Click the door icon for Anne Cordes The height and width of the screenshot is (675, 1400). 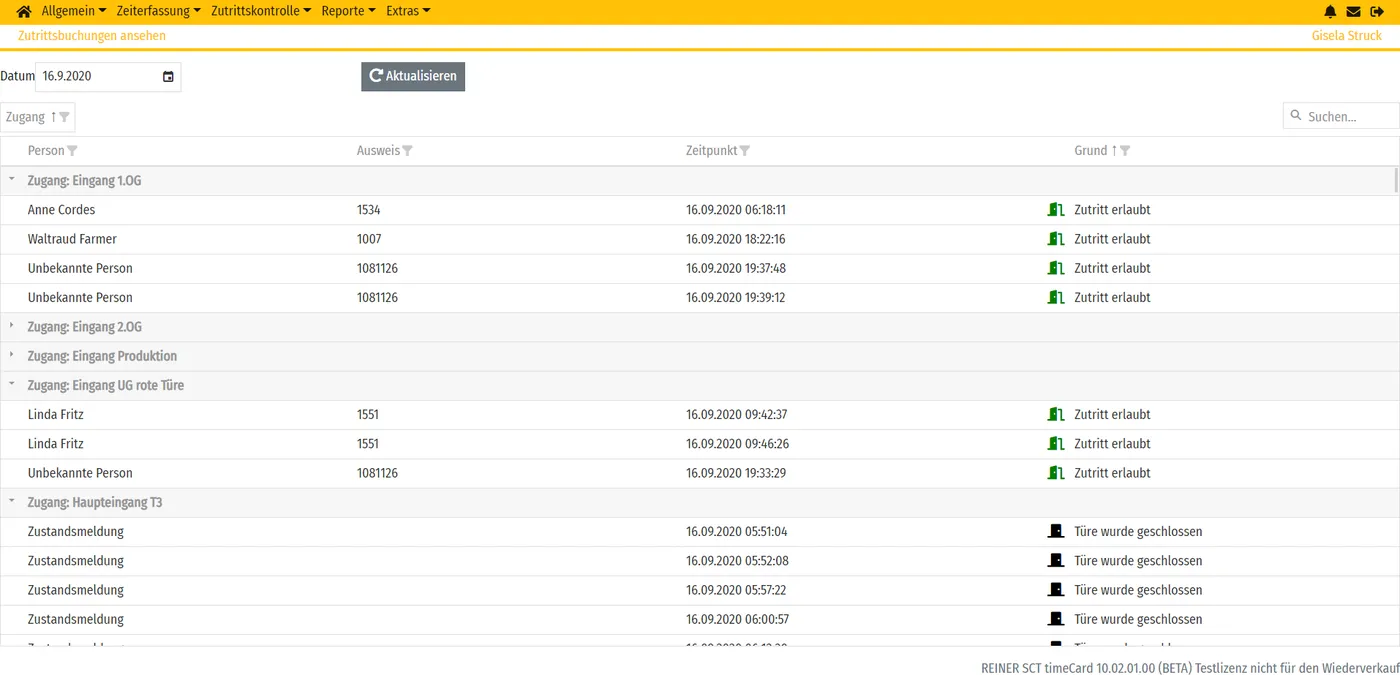click(x=1055, y=210)
